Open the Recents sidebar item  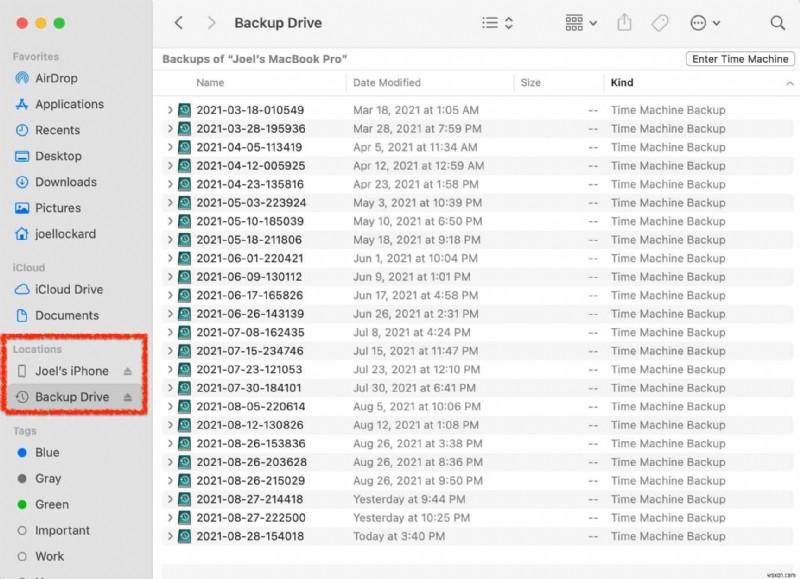pos(48,130)
